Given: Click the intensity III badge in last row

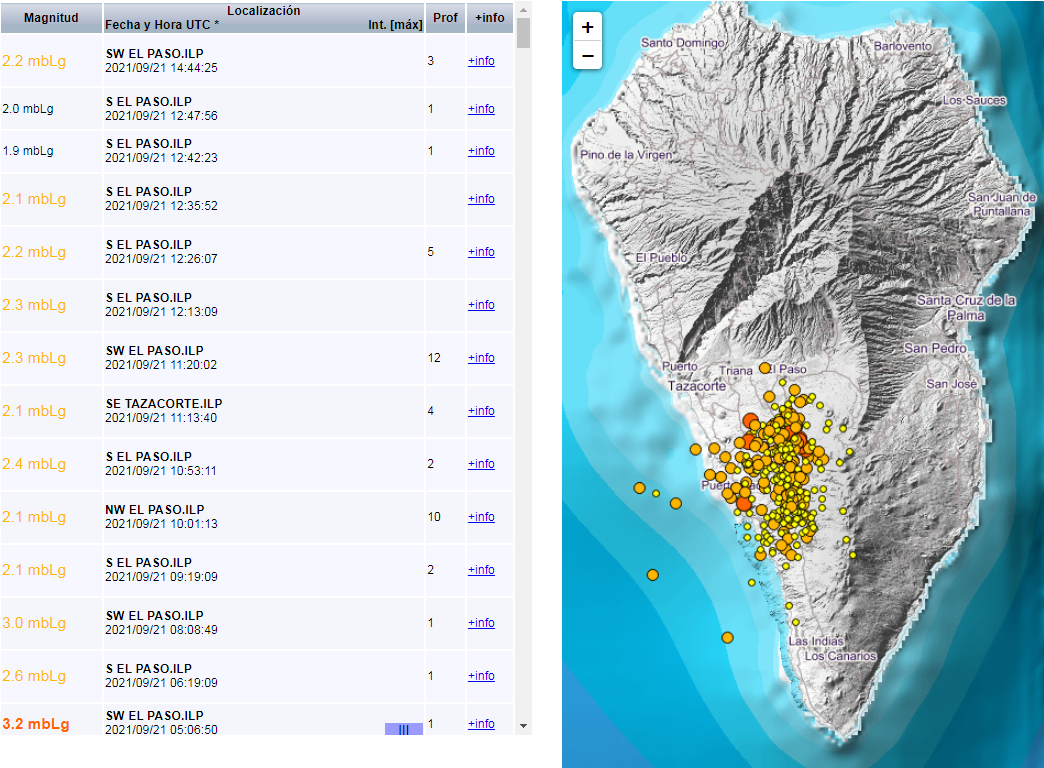Looking at the screenshot, I should tap(403, 729).
